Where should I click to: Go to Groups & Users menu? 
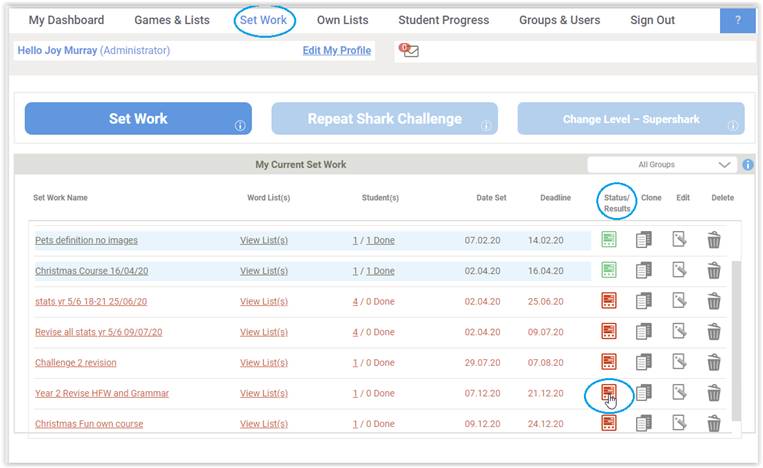[559, 20]
